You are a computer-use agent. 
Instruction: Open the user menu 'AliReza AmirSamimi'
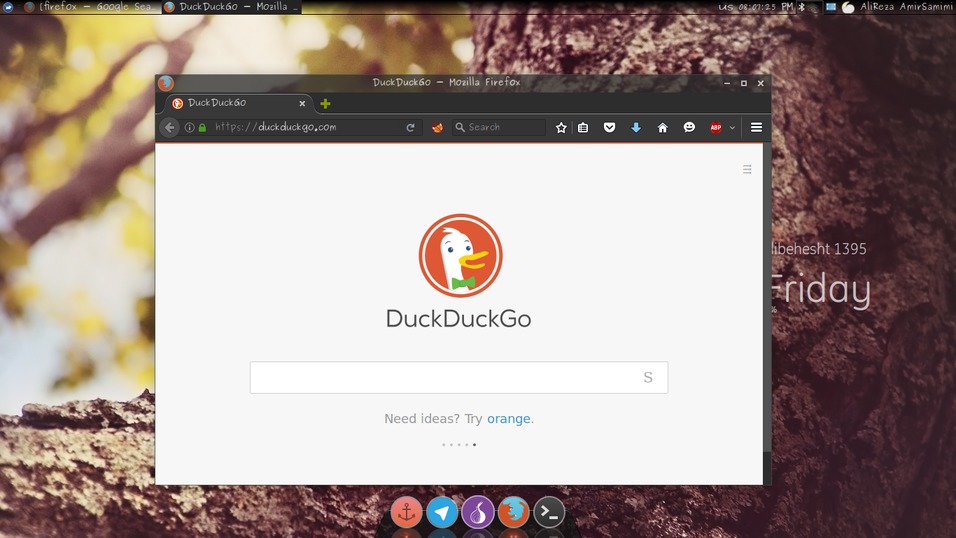tap(906, 7)
